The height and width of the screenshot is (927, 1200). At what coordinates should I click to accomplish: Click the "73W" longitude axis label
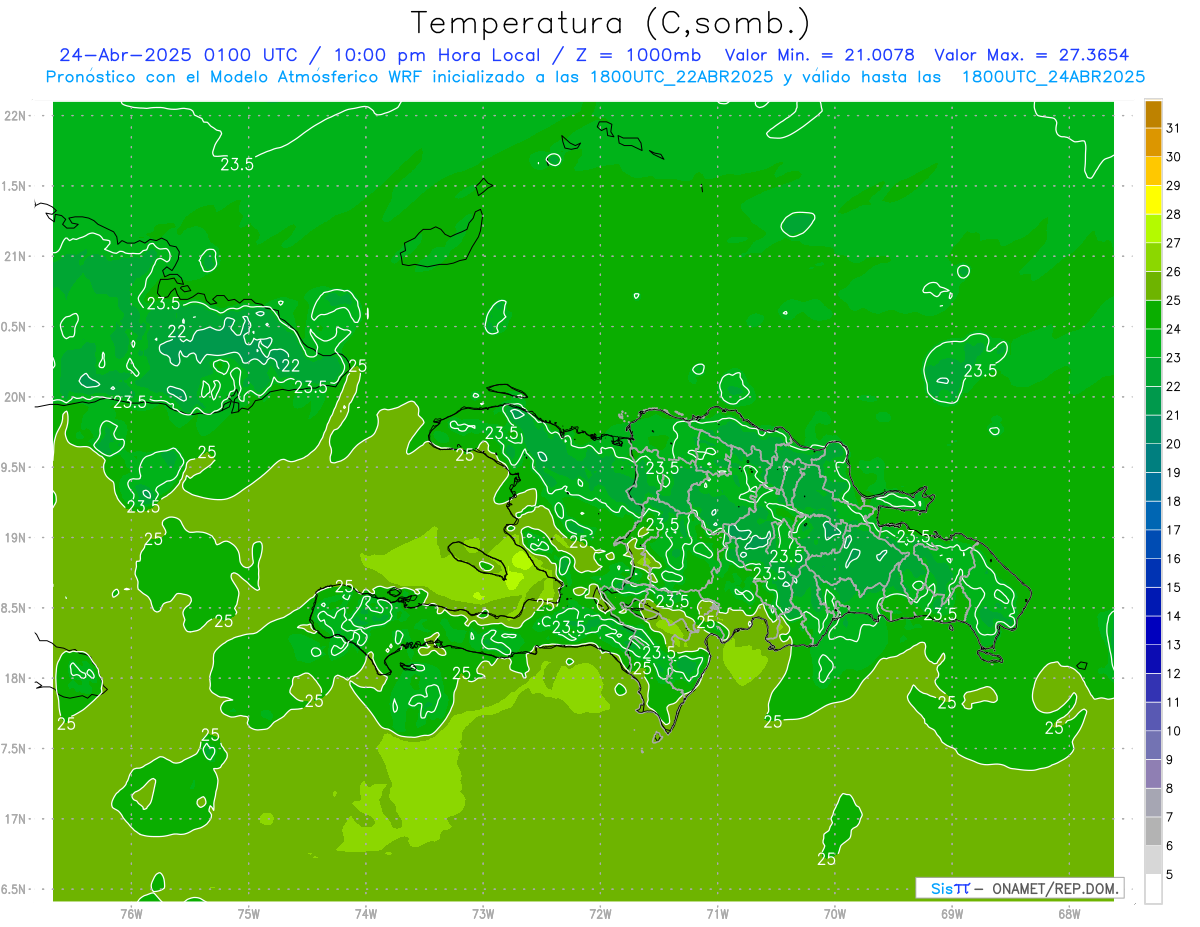coord(483,914)
